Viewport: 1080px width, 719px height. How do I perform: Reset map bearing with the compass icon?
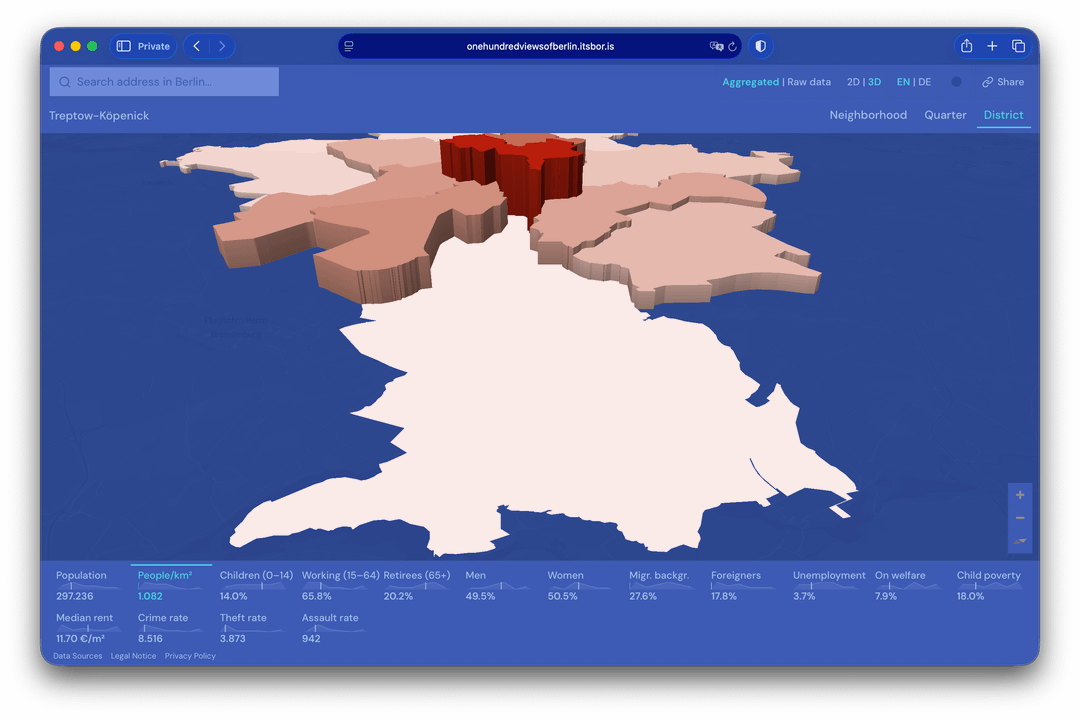click(1020, 541)
